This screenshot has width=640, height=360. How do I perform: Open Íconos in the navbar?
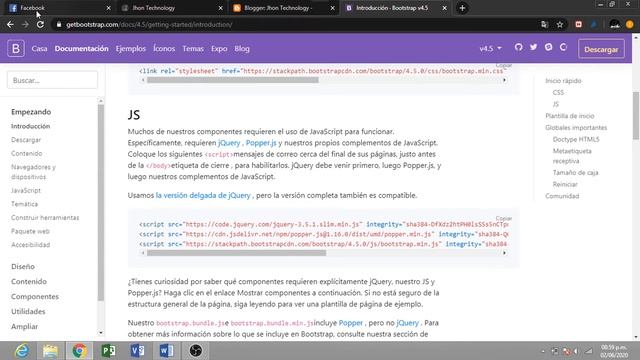click(164, 49)
